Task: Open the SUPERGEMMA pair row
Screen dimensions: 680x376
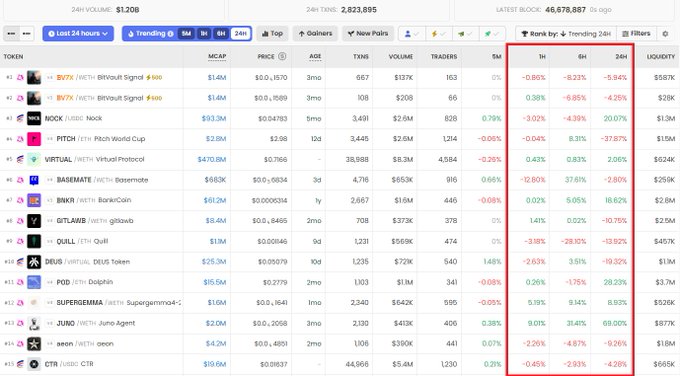Action: pos(340,303)
